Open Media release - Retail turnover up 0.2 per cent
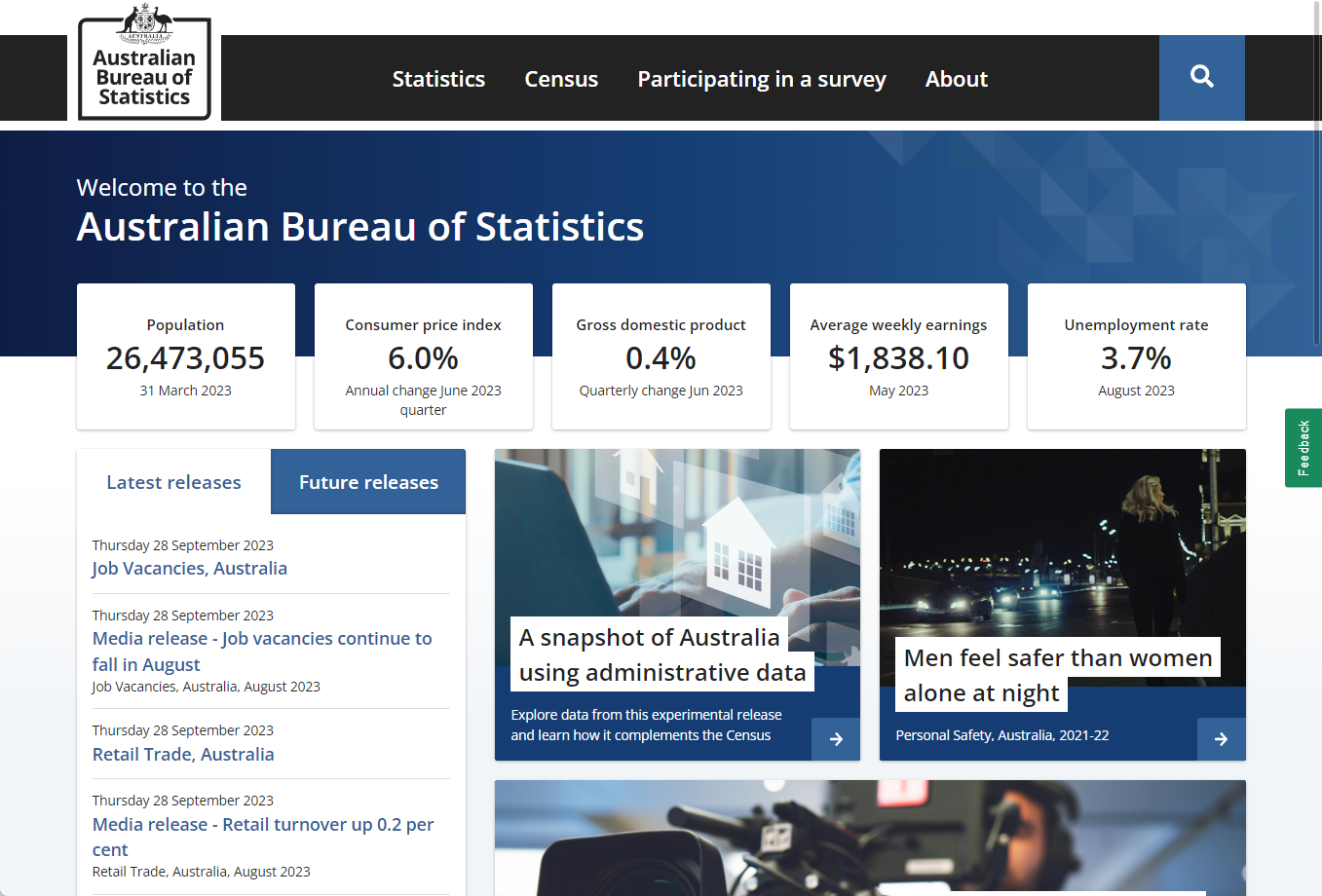The width and height of the screenshot is (1322, 896). tap(263, 837)
